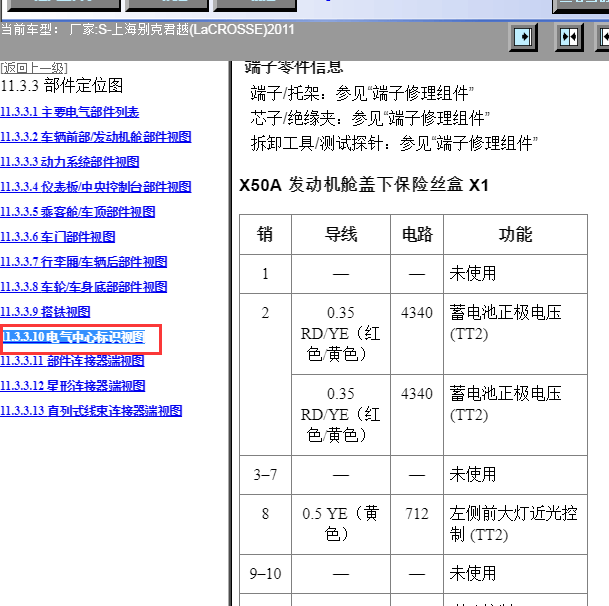Click heading X50A 发动机舱盖下保险丝盒 X1
Screen dimensions: 609x606
[364, 185]
